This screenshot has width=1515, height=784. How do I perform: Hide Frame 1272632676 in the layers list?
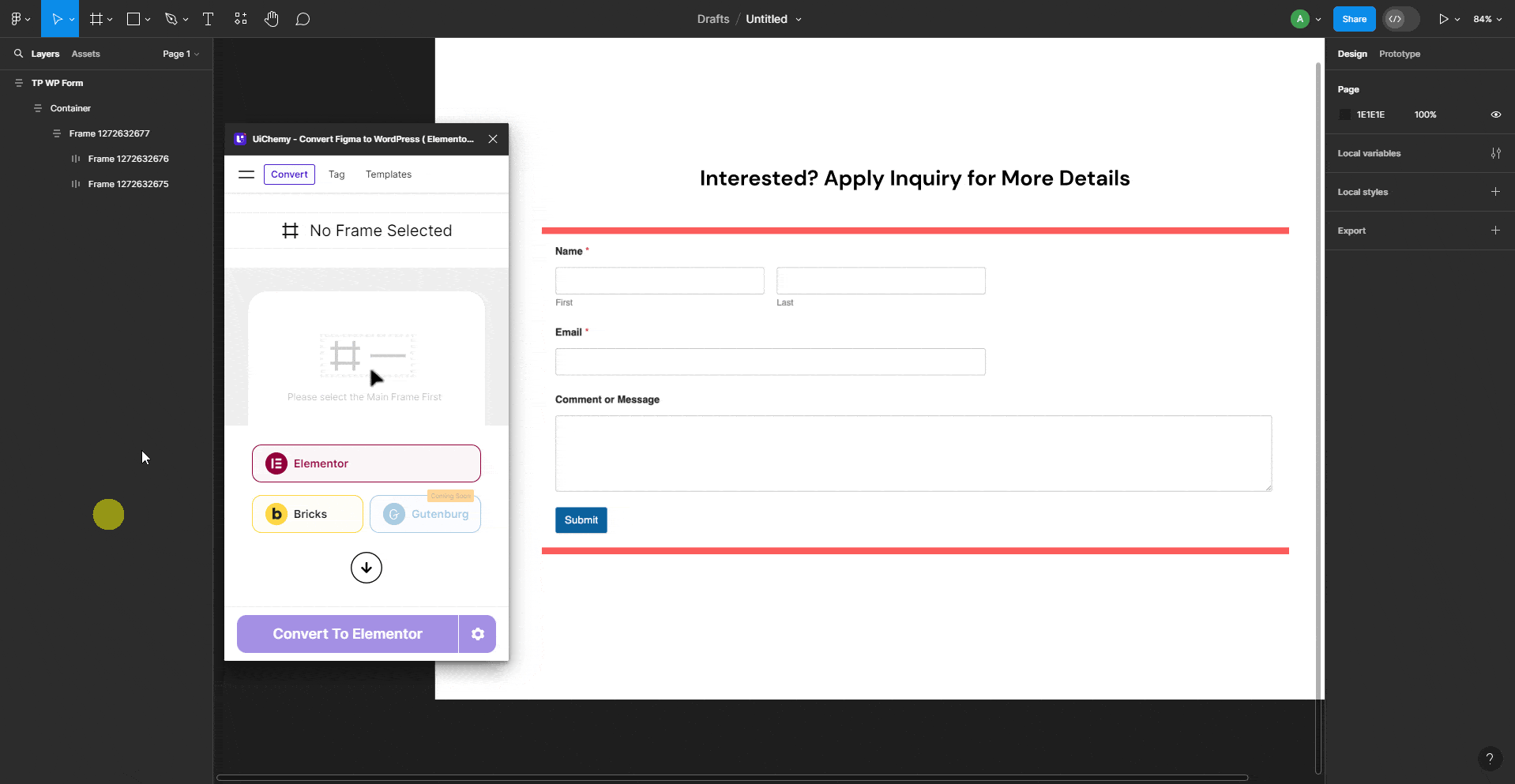197,159
